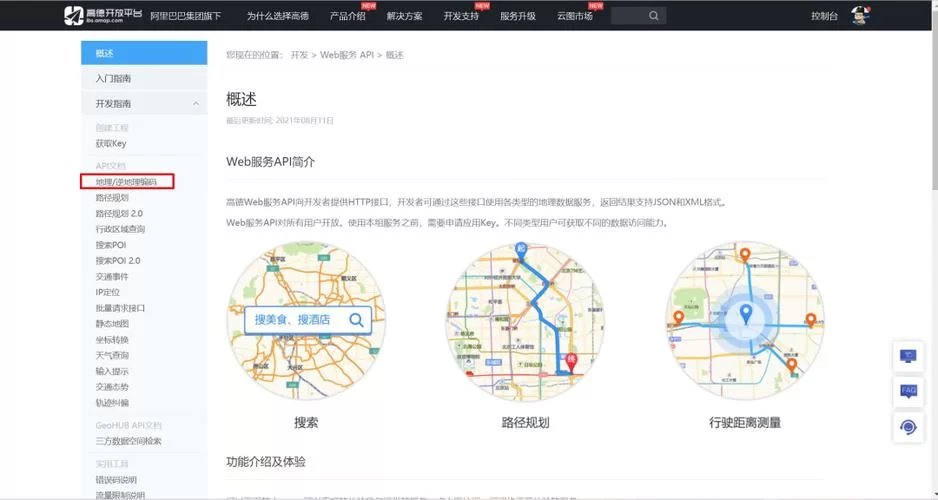Open 批量请求接口 doc
The height and width of the screenshot is (500, 938).
point(120,308)
